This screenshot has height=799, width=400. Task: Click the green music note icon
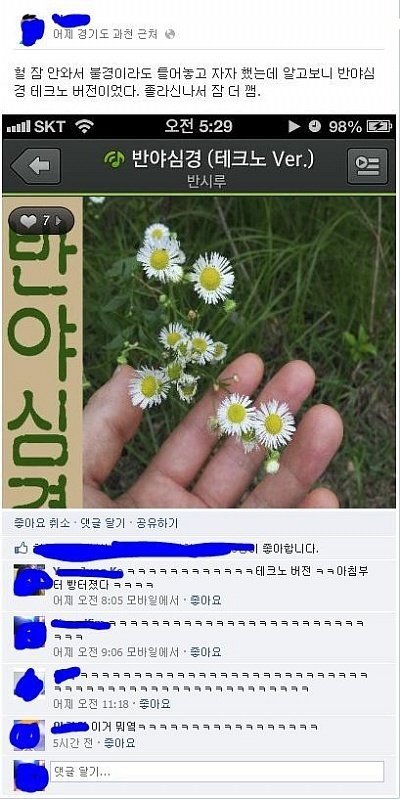(115, 160)
